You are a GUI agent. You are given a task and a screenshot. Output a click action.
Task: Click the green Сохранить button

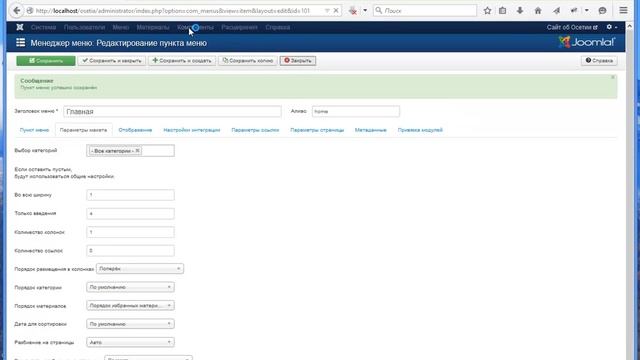[46, 61]
